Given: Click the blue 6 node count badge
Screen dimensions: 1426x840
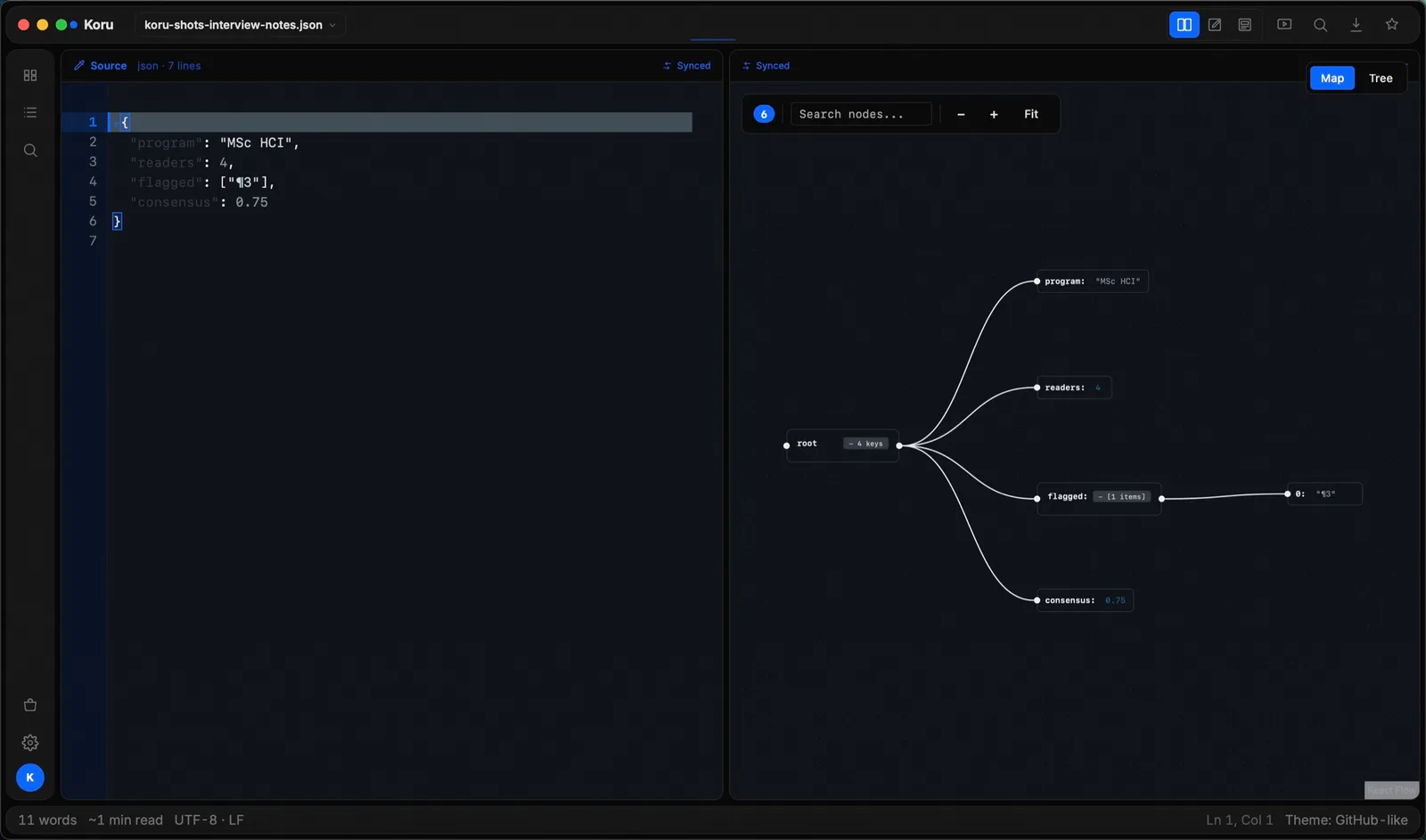Looking at the screenshot, I should (764, 114).
